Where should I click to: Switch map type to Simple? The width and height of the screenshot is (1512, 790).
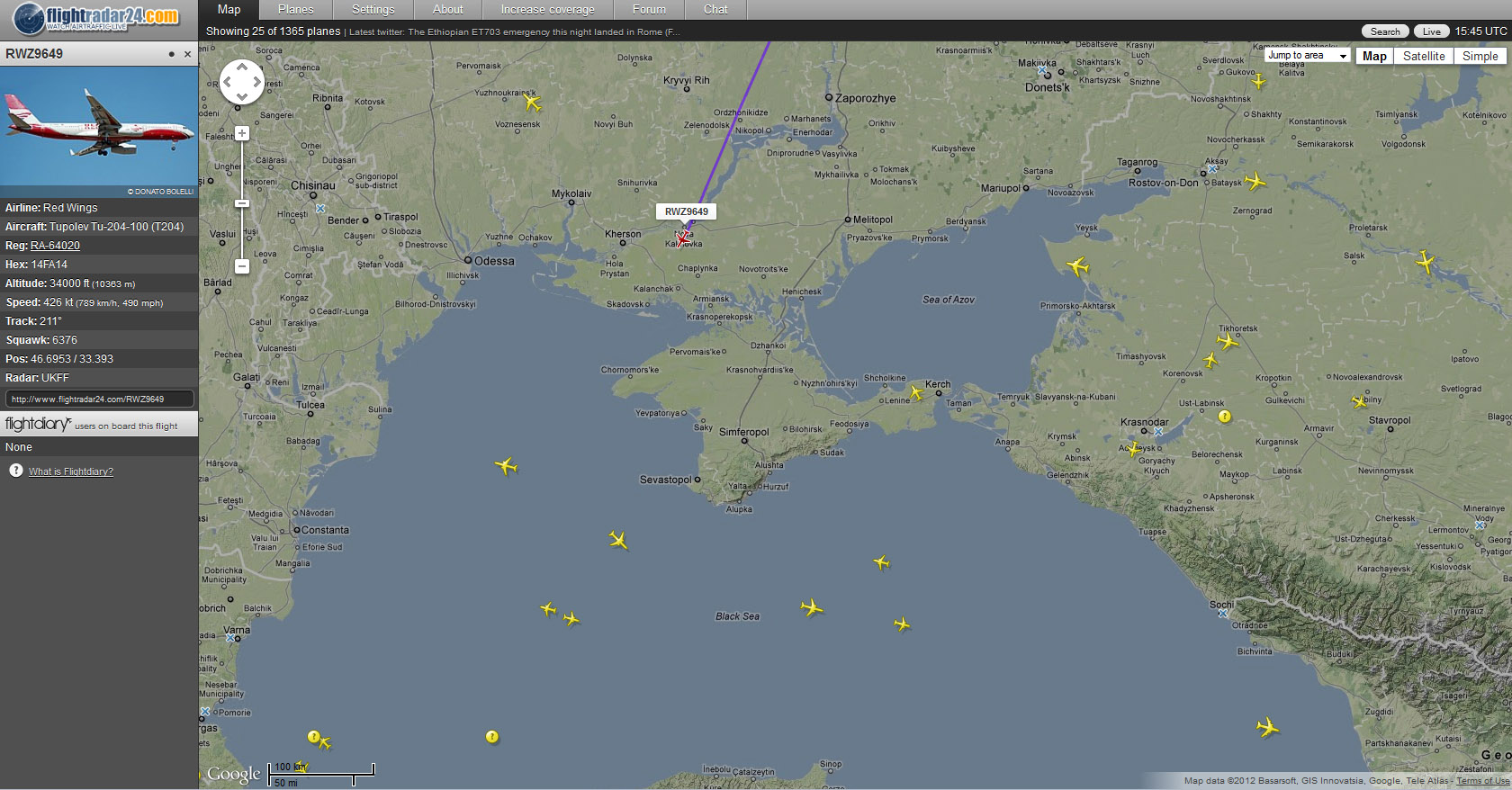1480,56
